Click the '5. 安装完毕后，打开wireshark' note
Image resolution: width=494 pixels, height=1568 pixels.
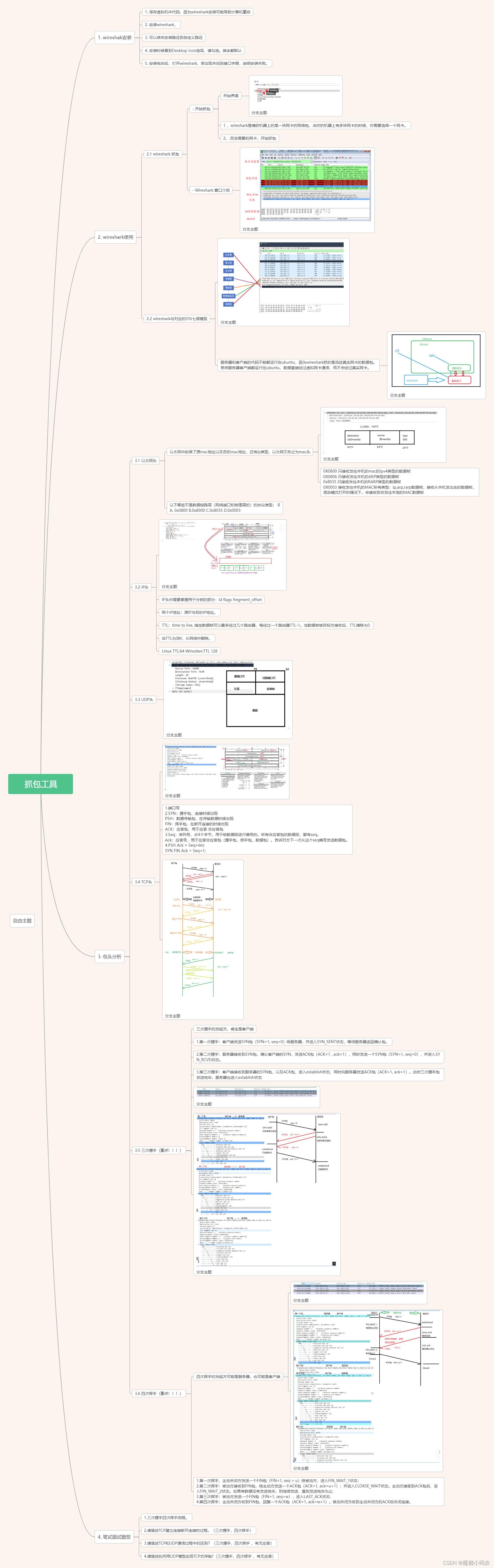coord(206,63)
